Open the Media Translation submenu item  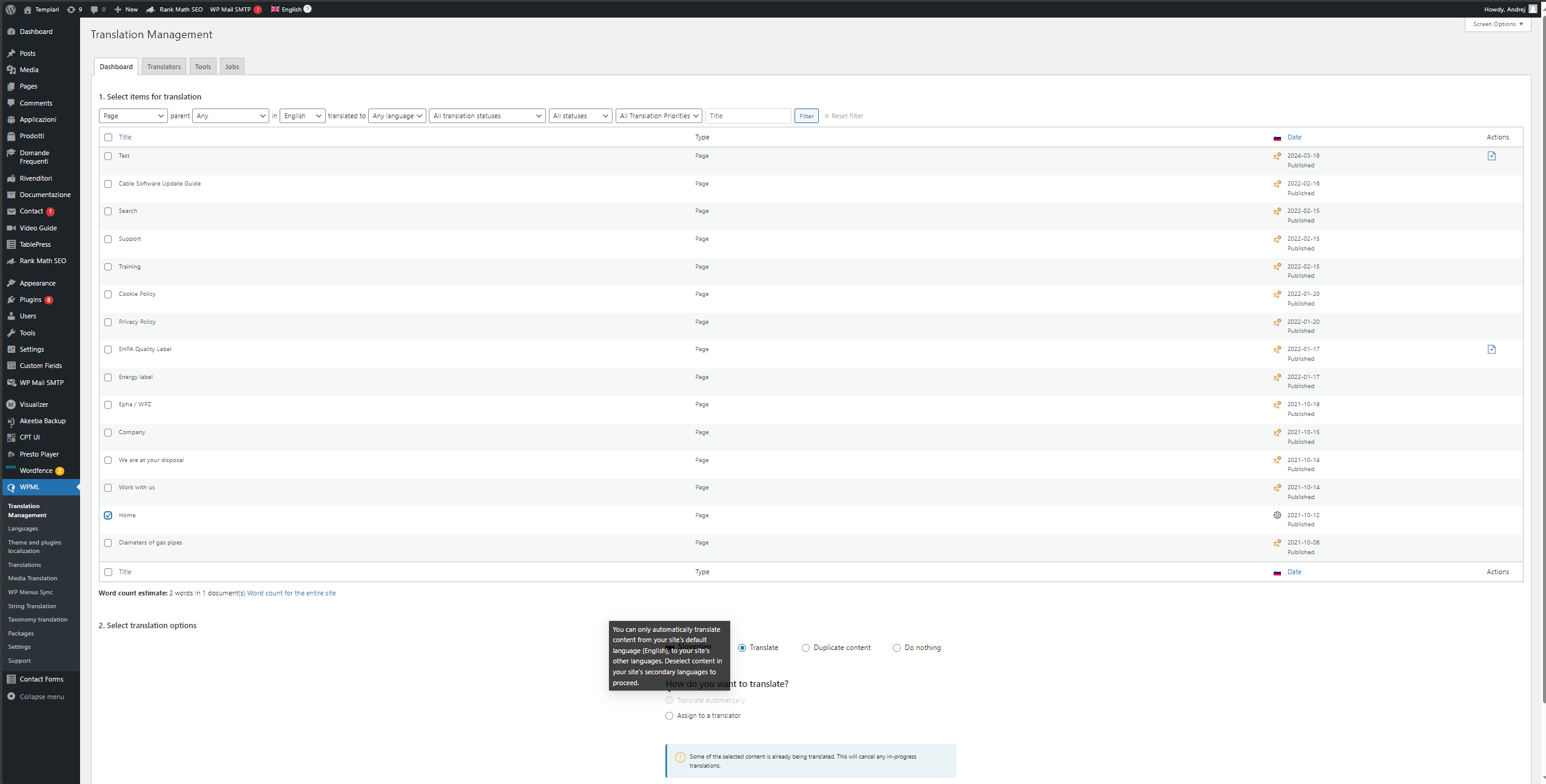[33, 578]
